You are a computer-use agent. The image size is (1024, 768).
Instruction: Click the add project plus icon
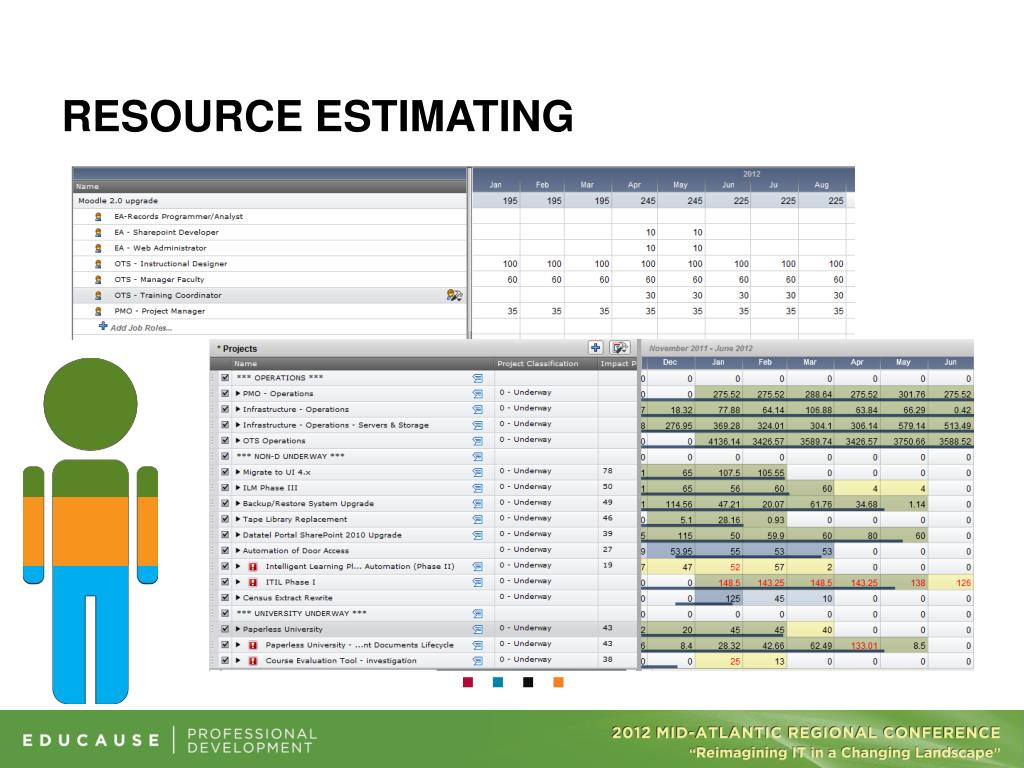[x=596, y=347]
